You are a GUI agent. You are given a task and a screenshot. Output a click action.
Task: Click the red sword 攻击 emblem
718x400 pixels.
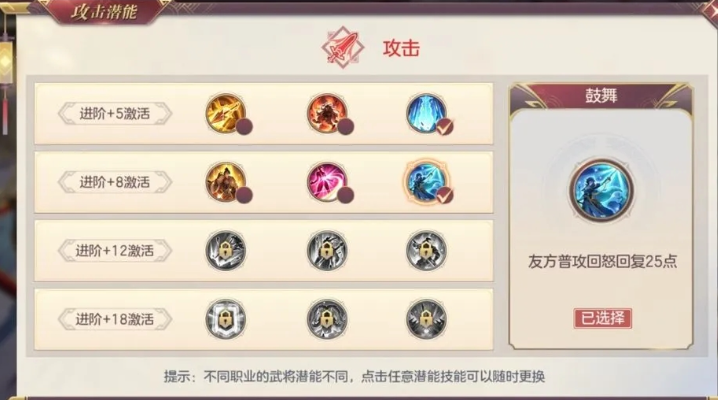click(x=343, y=47)
